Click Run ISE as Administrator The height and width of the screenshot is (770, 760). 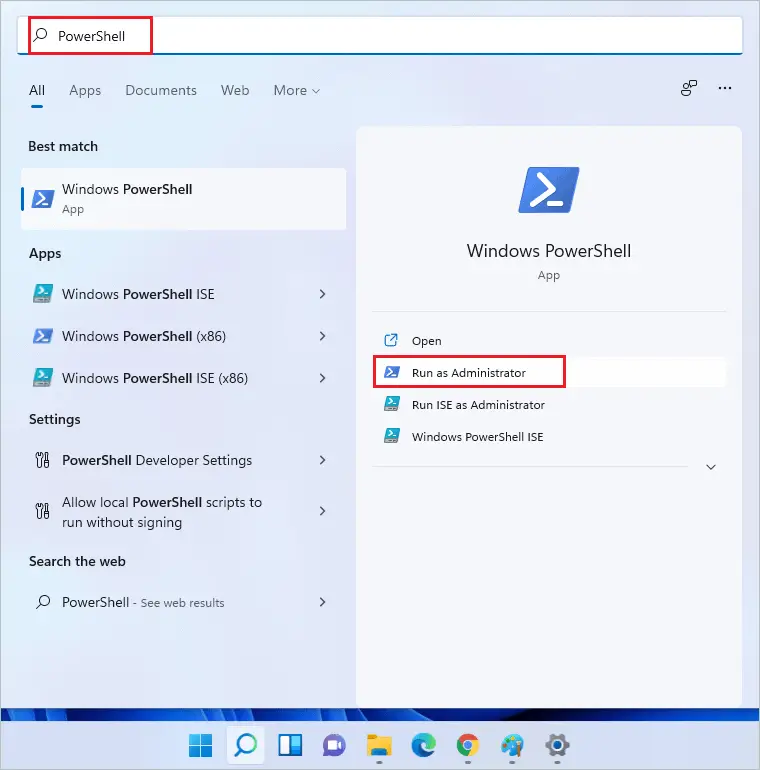(x=478, y=405)
